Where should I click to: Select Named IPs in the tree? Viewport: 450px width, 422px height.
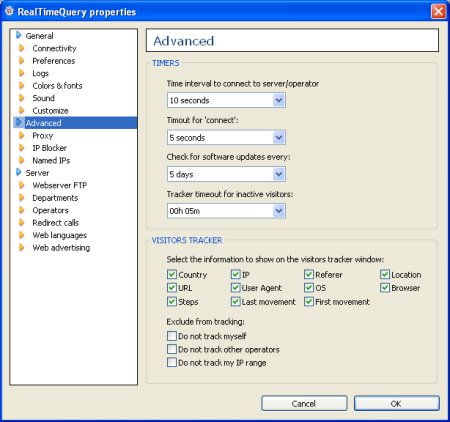[x=51, y=160]
